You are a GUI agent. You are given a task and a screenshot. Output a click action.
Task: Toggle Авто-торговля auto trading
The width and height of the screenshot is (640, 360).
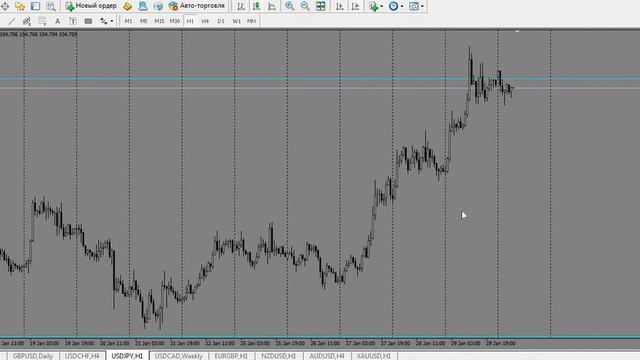[197, 6]
